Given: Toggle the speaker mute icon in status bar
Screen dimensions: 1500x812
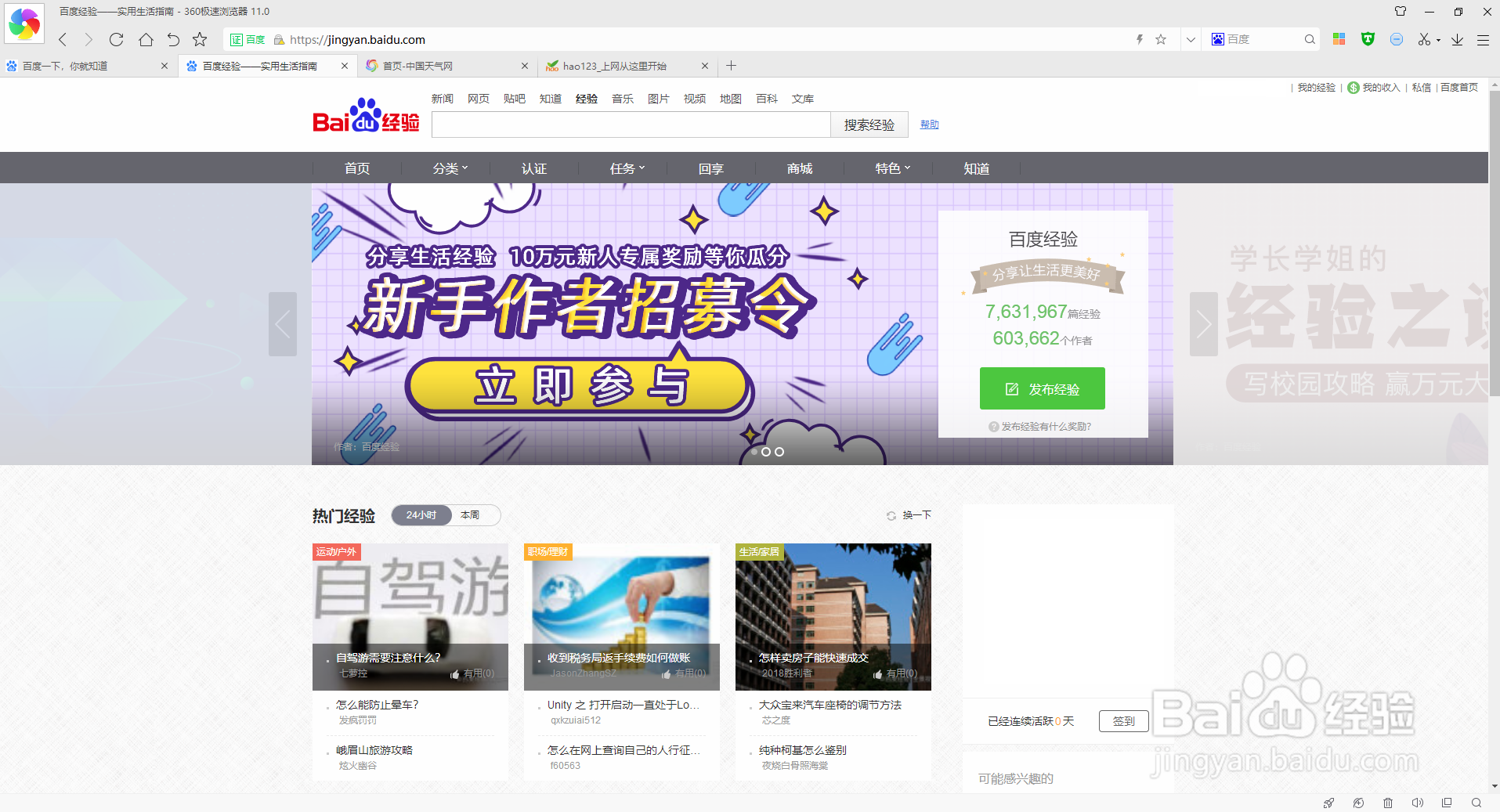Looking at the screenshot, I should (1417, 803).
